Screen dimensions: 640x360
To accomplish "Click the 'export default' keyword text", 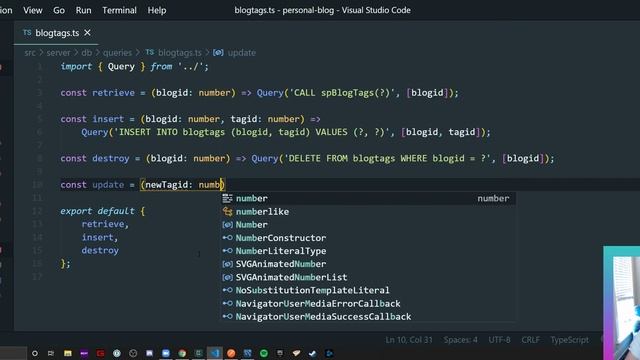I will point(97,211).
